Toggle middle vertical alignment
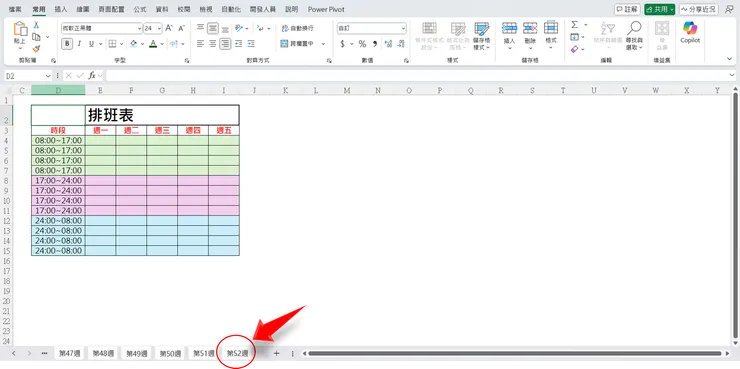Image resolution: width=740 pixels, height=369 pixels. coord(213,28)
